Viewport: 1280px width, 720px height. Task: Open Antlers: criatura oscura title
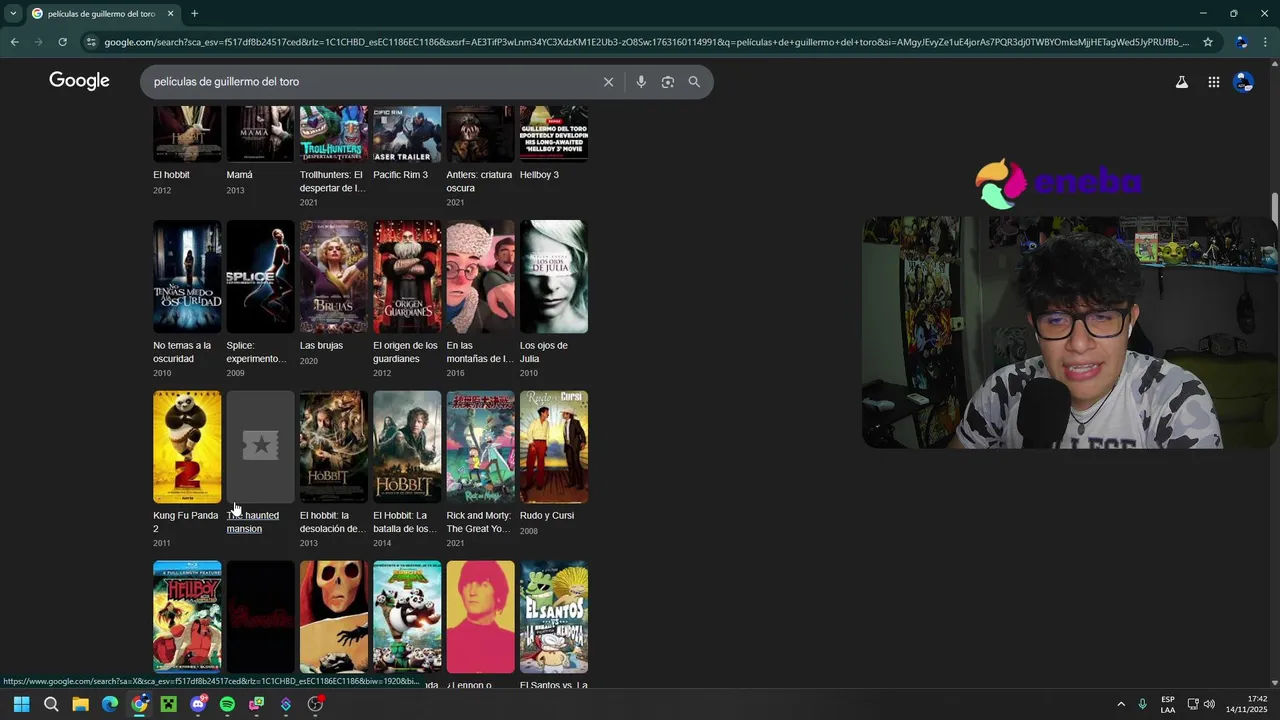click(479, 181)
